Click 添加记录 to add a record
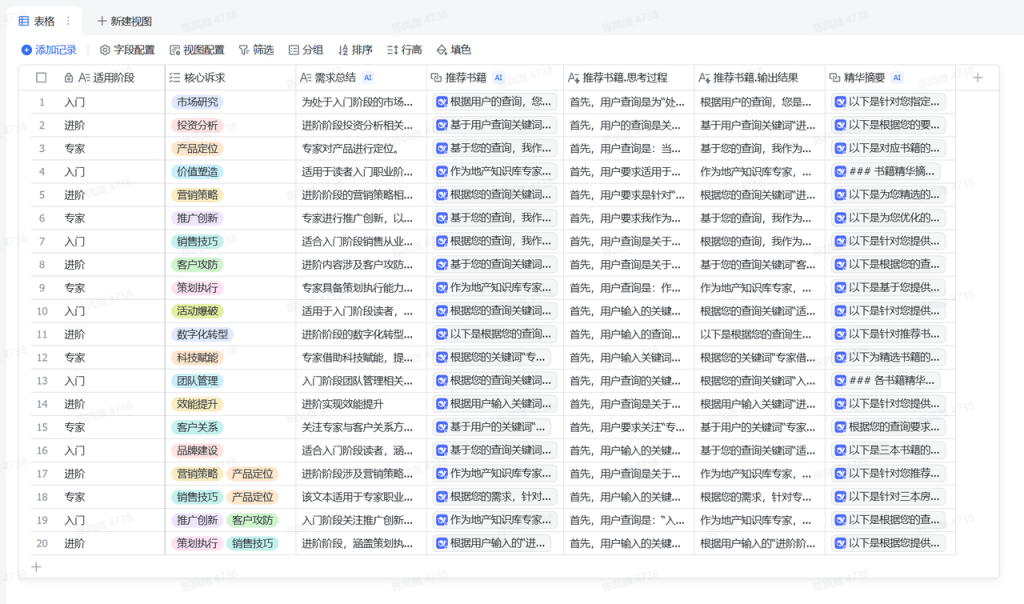This screenshot has width=1024, height=604. tap(49, 50)
